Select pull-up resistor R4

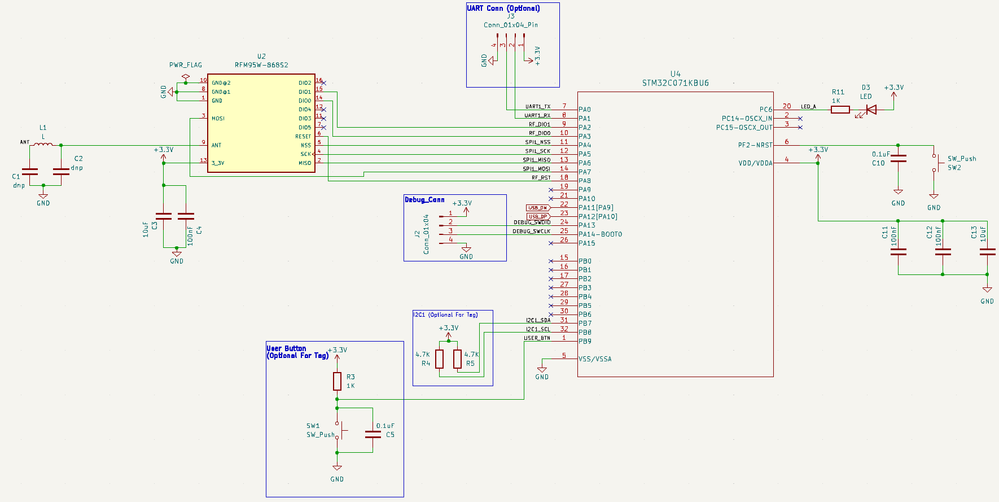(x=440, y=359)
